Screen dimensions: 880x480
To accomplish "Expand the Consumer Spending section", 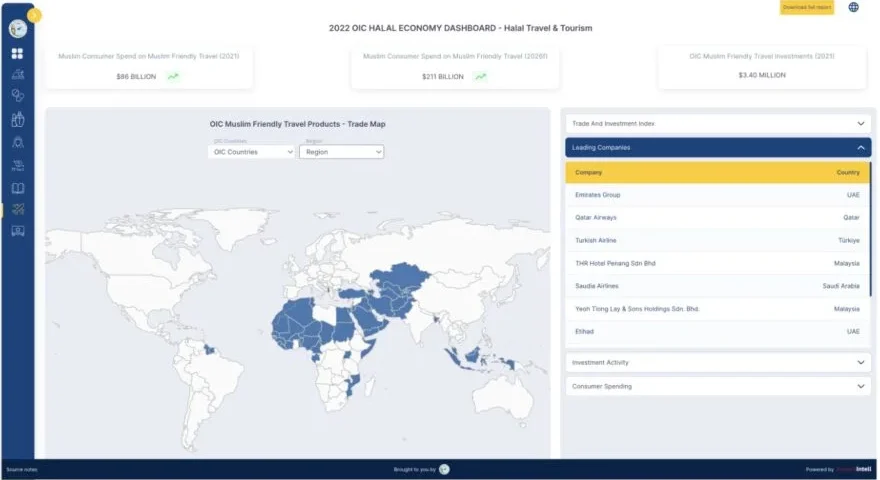I will [x=718, y=386].
